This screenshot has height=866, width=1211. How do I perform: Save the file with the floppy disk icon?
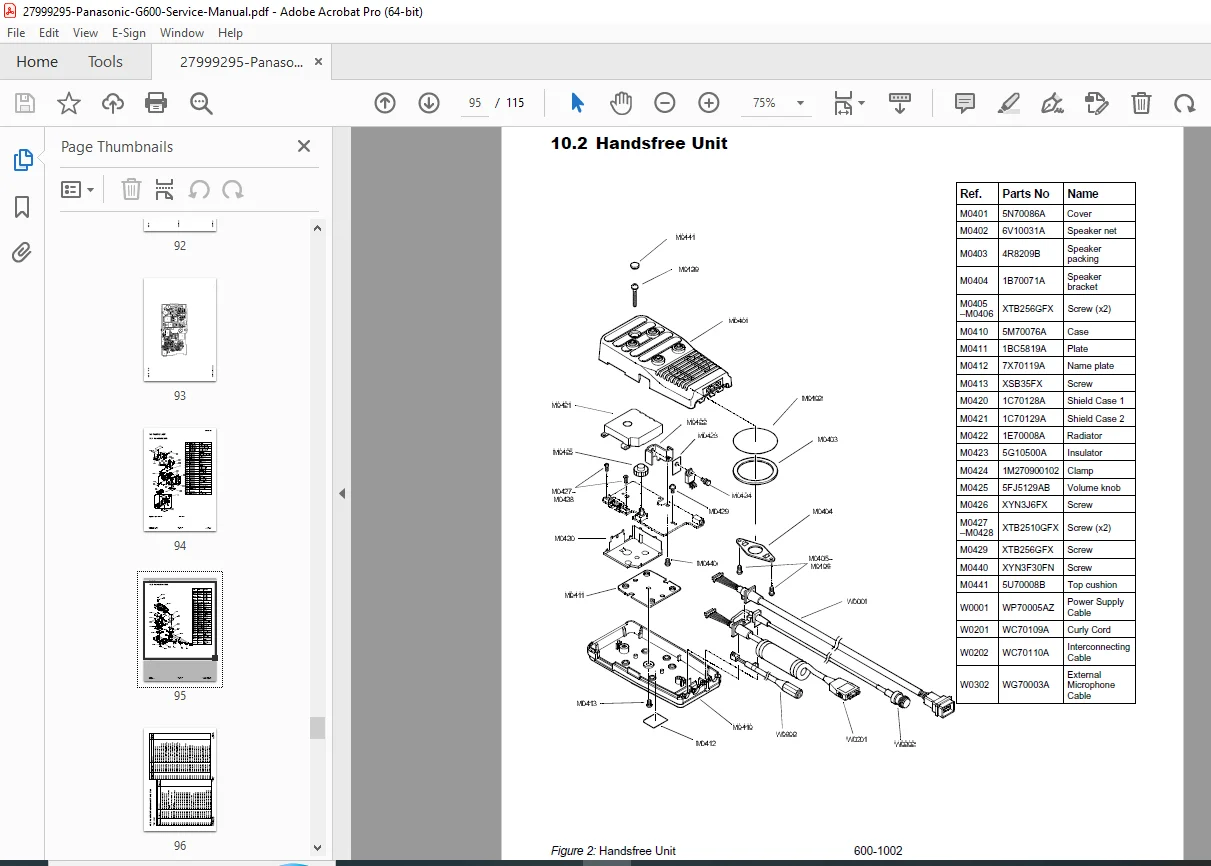(x=25, y=103)
